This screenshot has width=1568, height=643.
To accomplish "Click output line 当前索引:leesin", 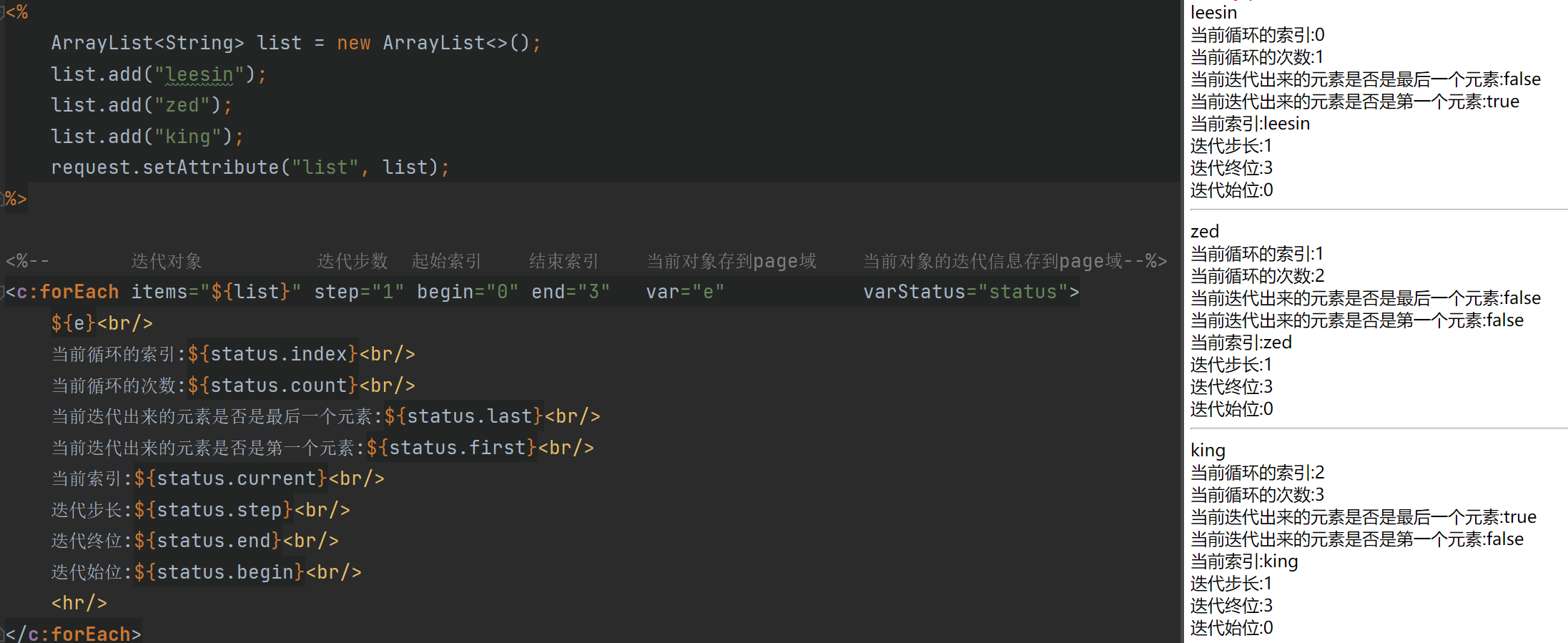I will point(1250,124).
